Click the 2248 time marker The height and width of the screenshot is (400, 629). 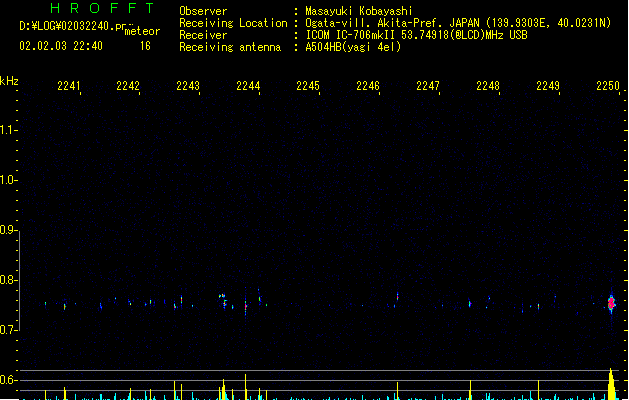[488, 86]
